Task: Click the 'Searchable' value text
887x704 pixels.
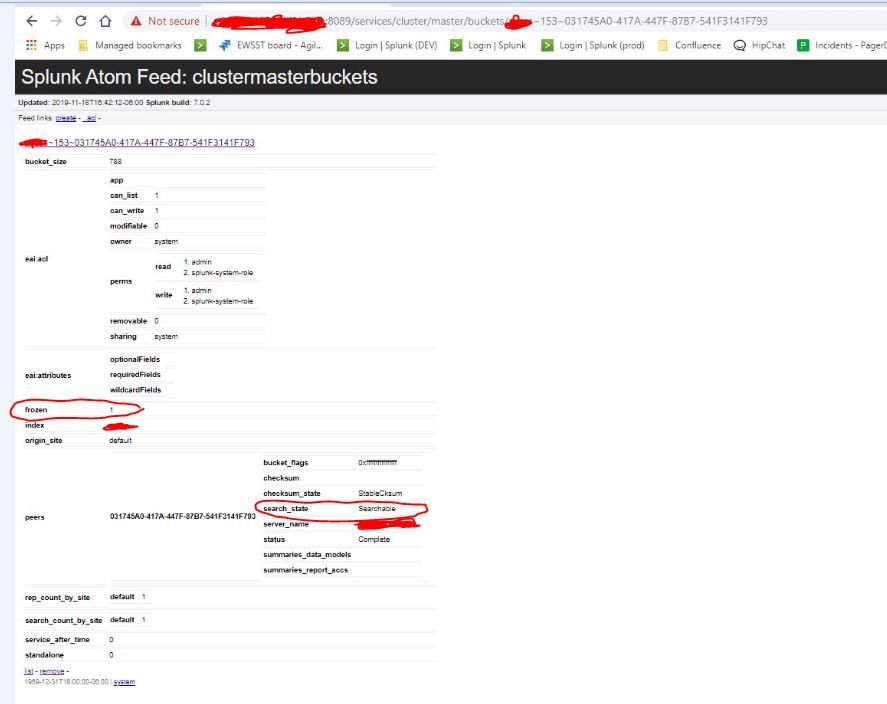Action: tap(377, 508)
